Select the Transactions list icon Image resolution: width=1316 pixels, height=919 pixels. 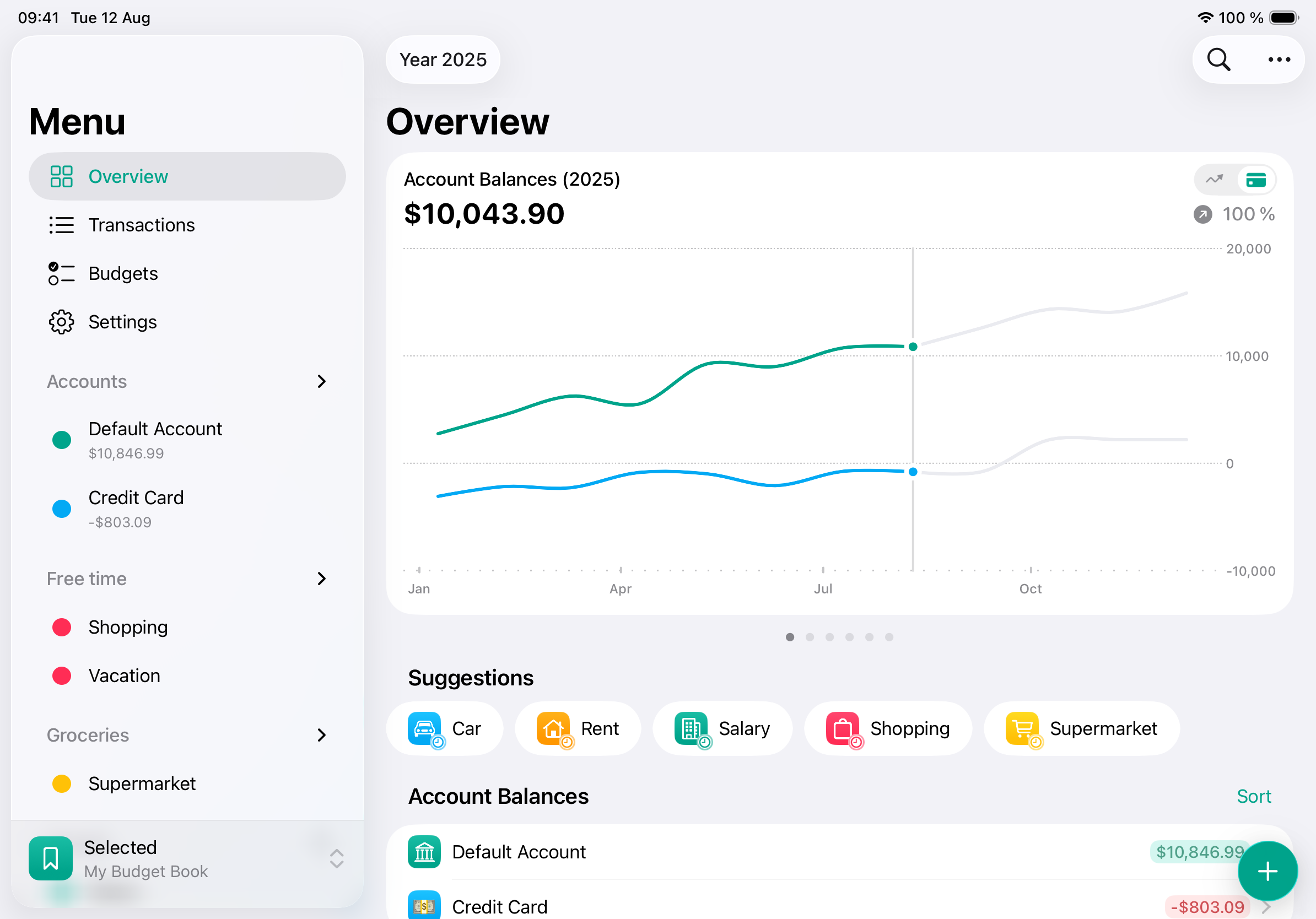61,225
